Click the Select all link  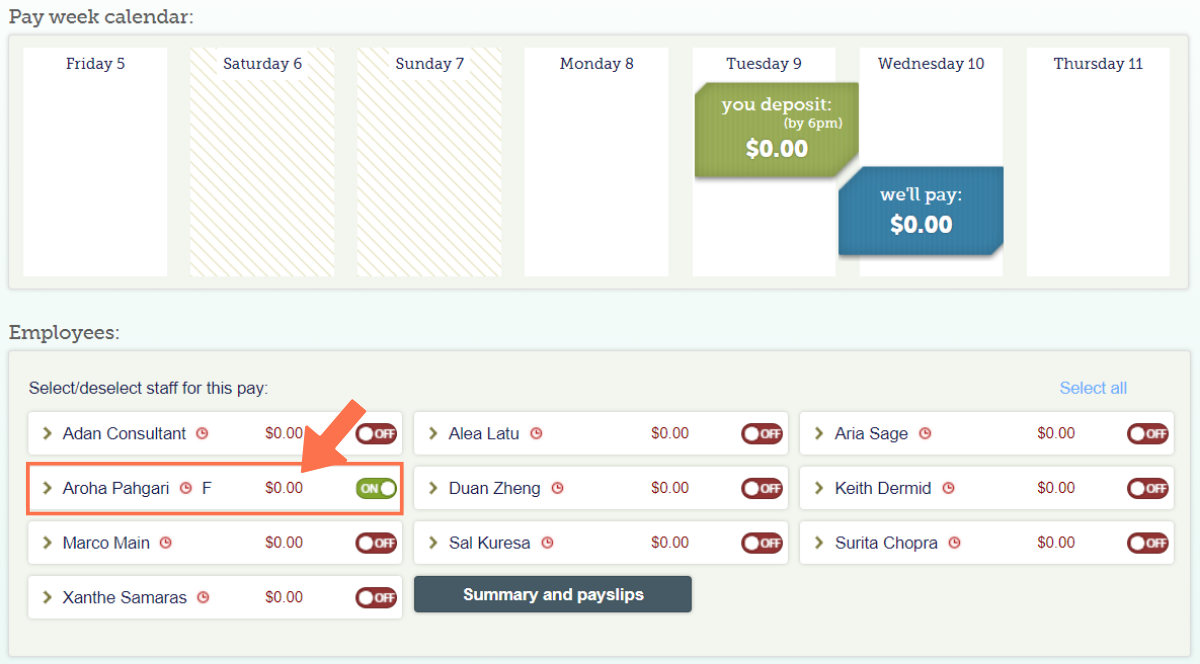pyautogui.click(x=1093, y=388)
